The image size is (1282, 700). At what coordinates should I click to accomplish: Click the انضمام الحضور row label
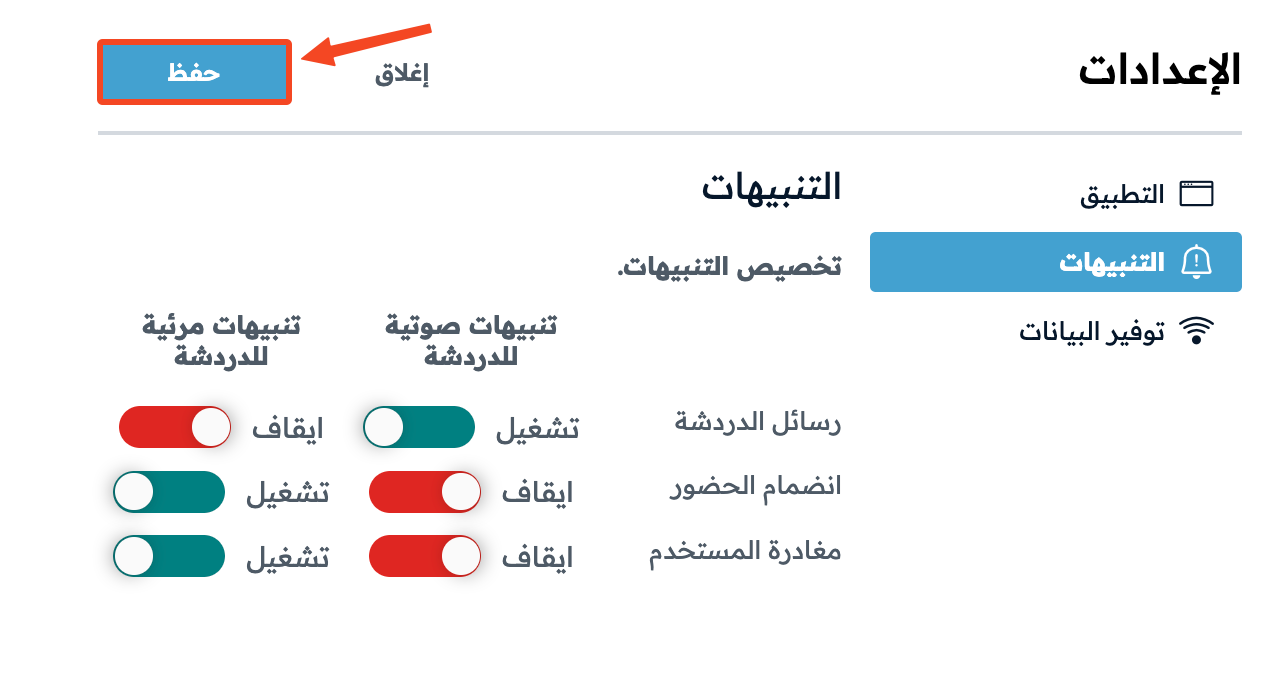[756, 486]
